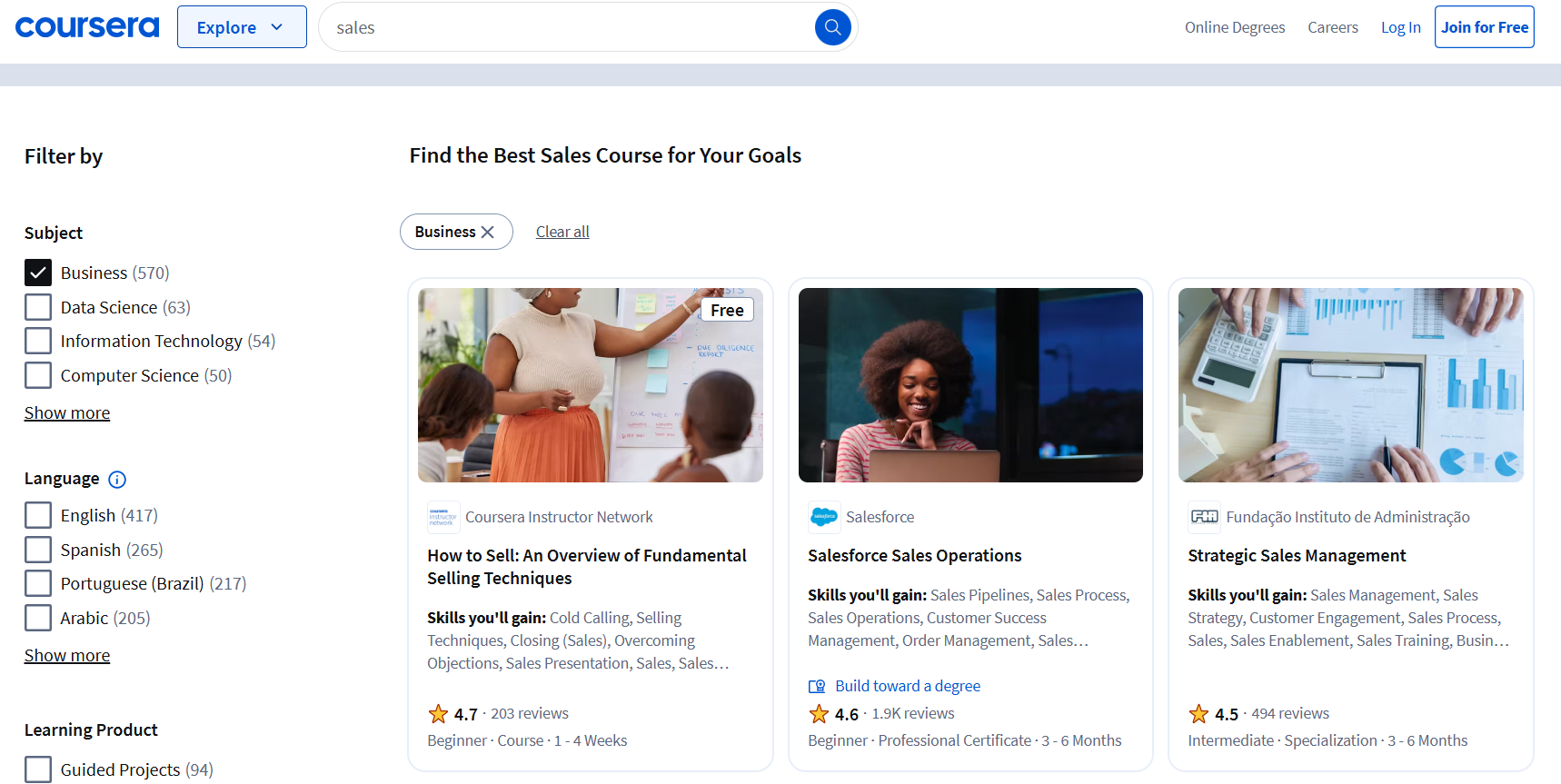
Task: Remove the Business filter chip
Action: click(x=488, y=233)
